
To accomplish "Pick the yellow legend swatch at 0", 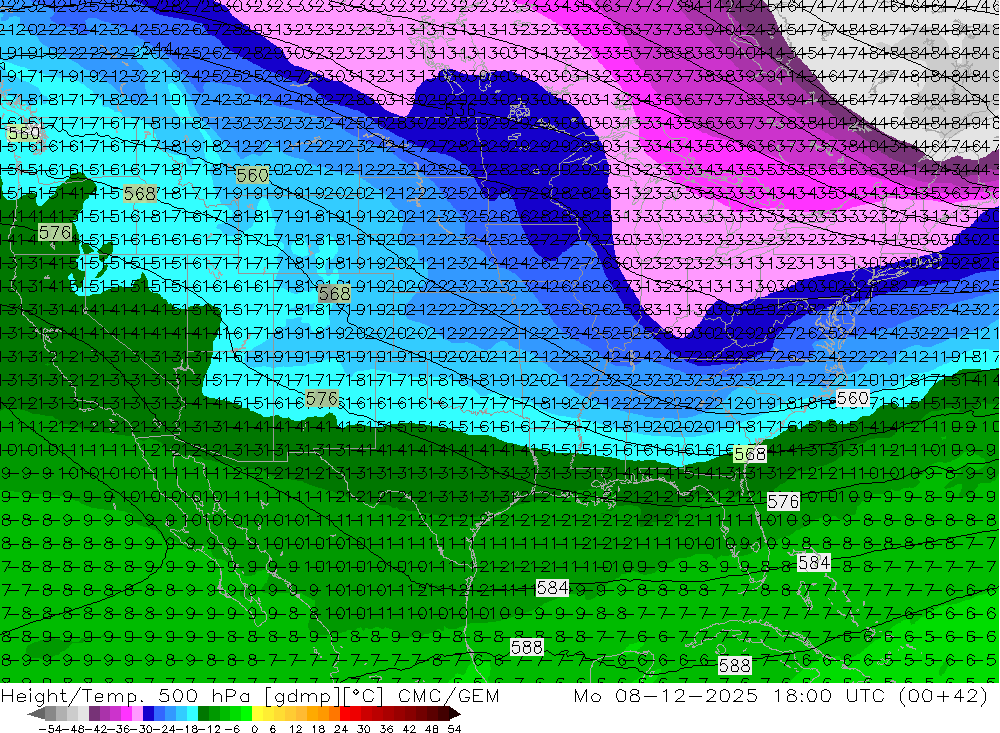I will click(258, 713).
